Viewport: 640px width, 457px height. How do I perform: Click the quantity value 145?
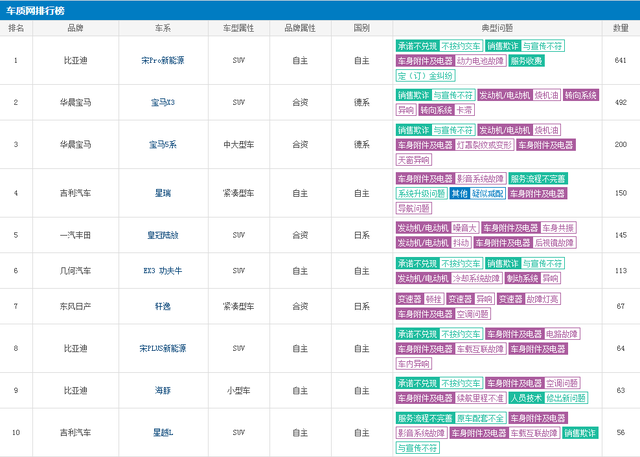tap(621, 235)
